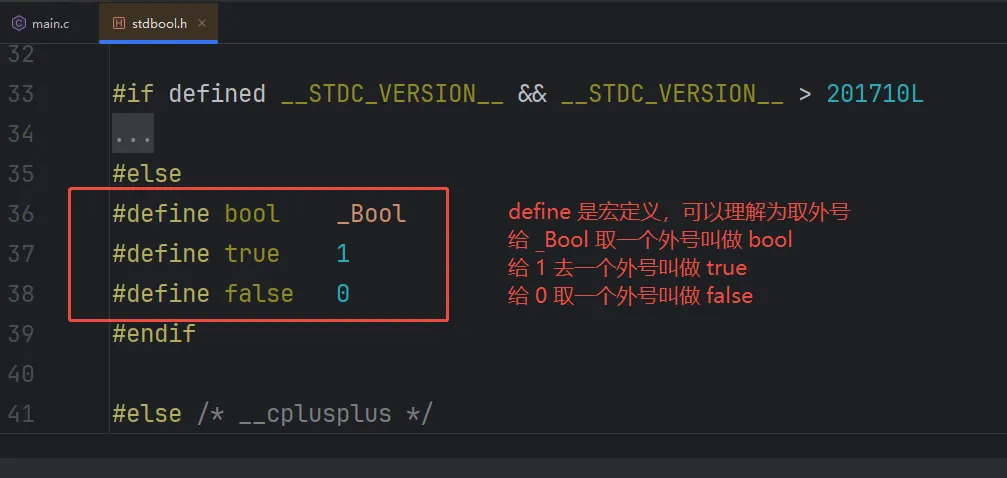Click the 201710L numeric literal

875,94
